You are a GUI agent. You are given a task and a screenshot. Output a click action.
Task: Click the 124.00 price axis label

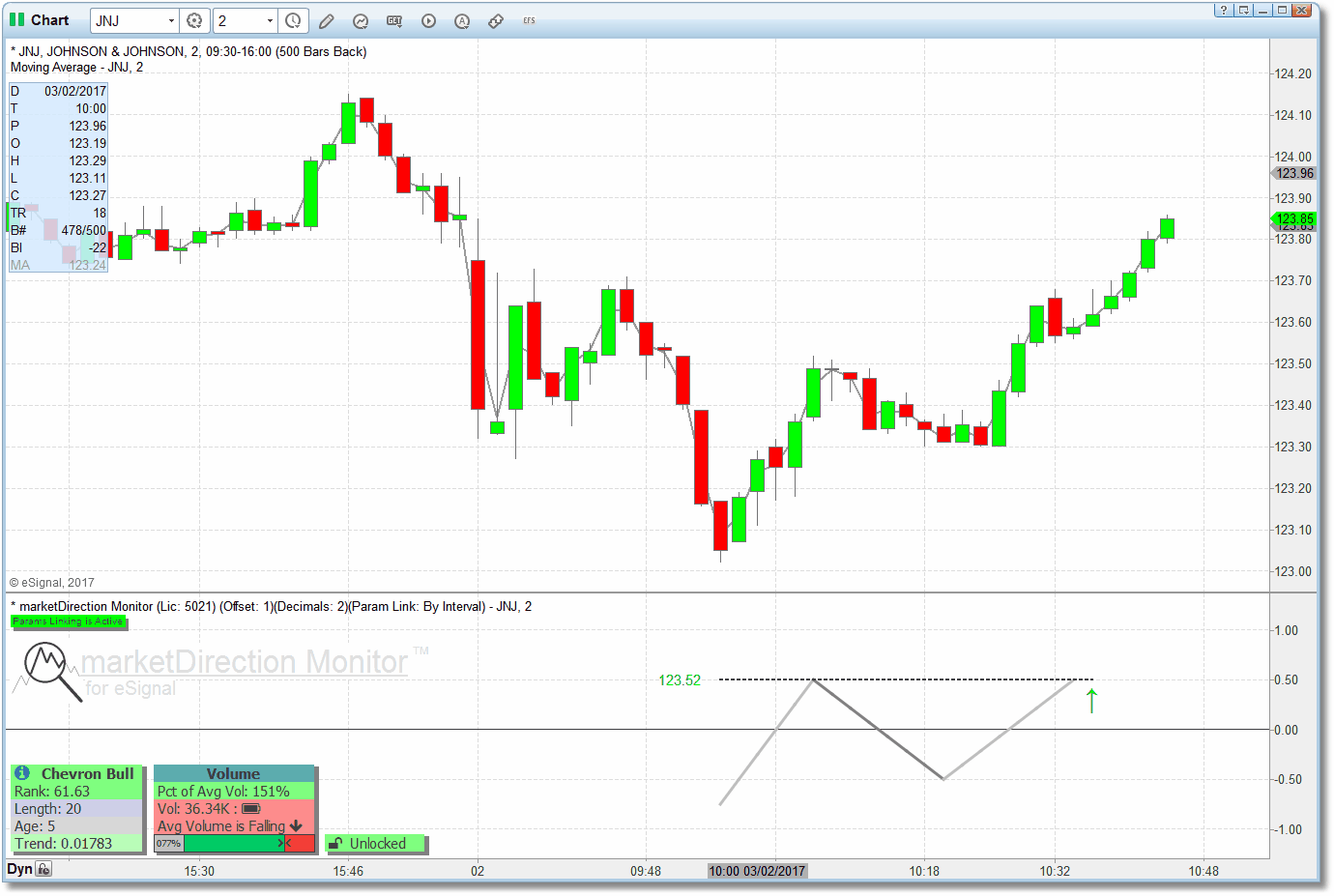pyautogui.click(x=1293, y=157)
